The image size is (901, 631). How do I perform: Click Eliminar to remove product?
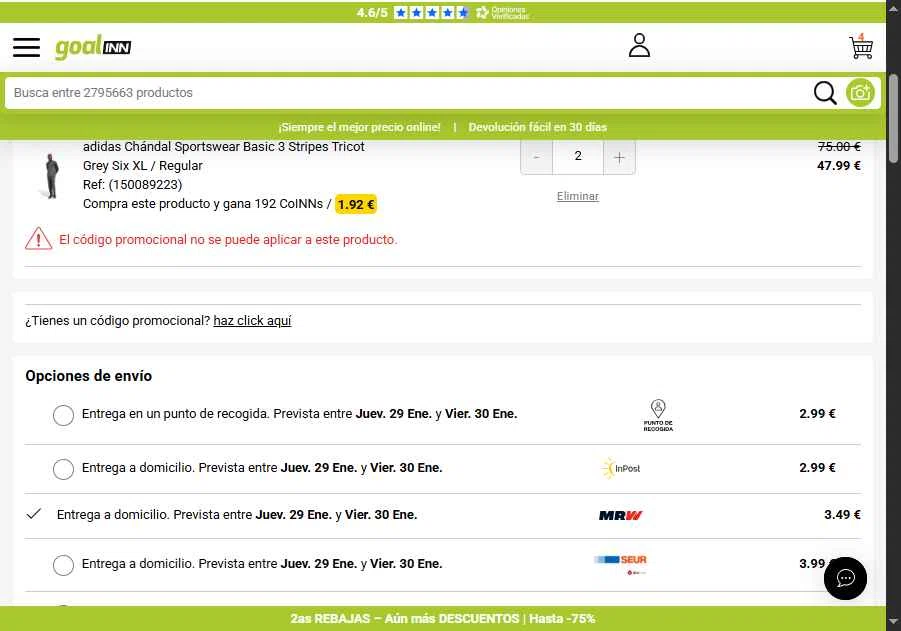pyautogui.click(x=577, y=196)
